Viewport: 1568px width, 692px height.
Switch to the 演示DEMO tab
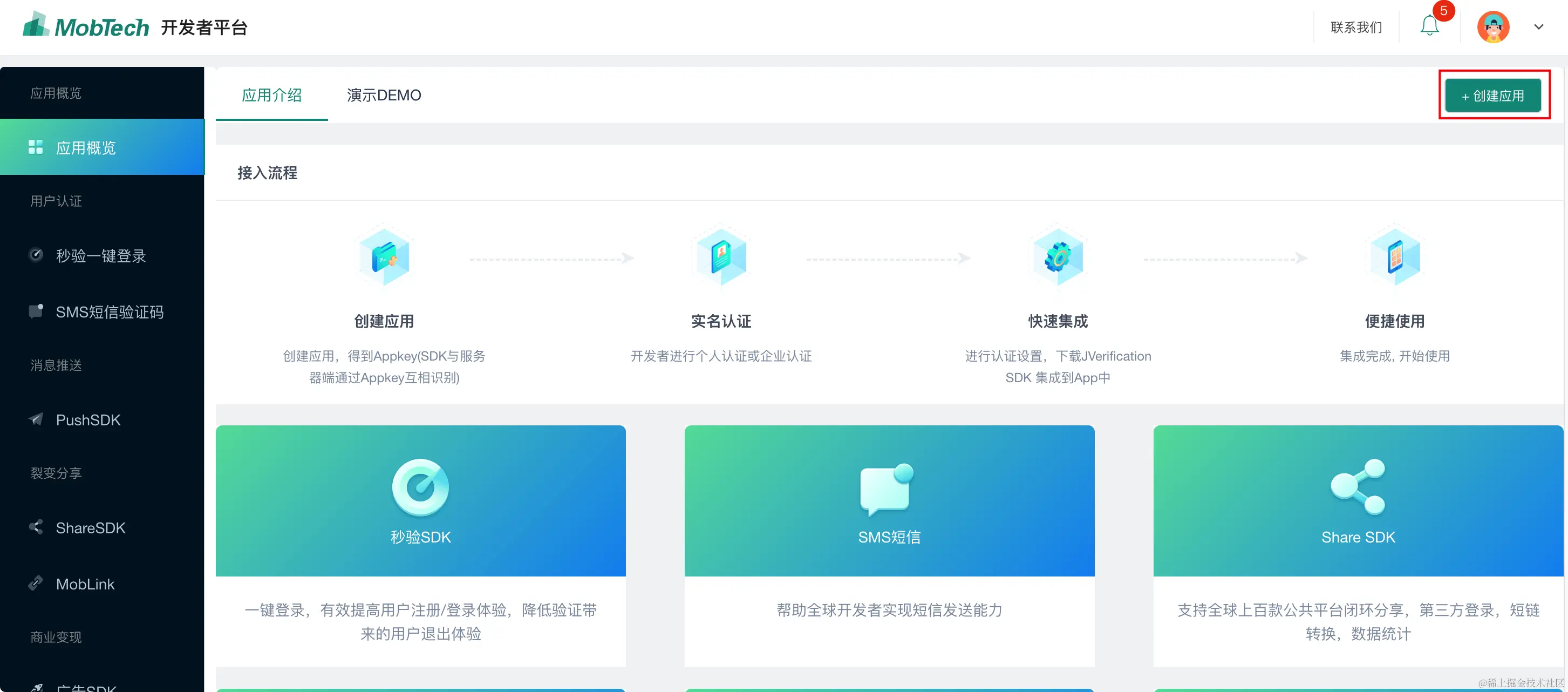[x=384, y=96]
